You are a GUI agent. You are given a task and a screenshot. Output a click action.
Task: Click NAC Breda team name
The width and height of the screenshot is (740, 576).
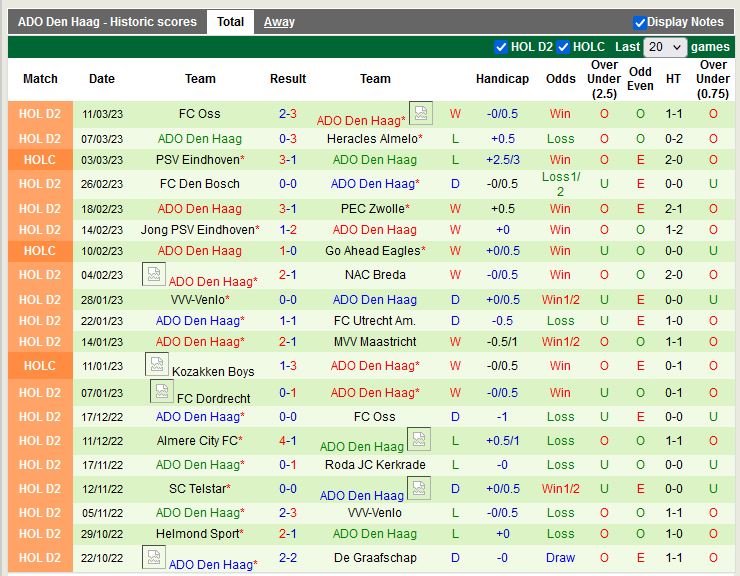(375, 275)
